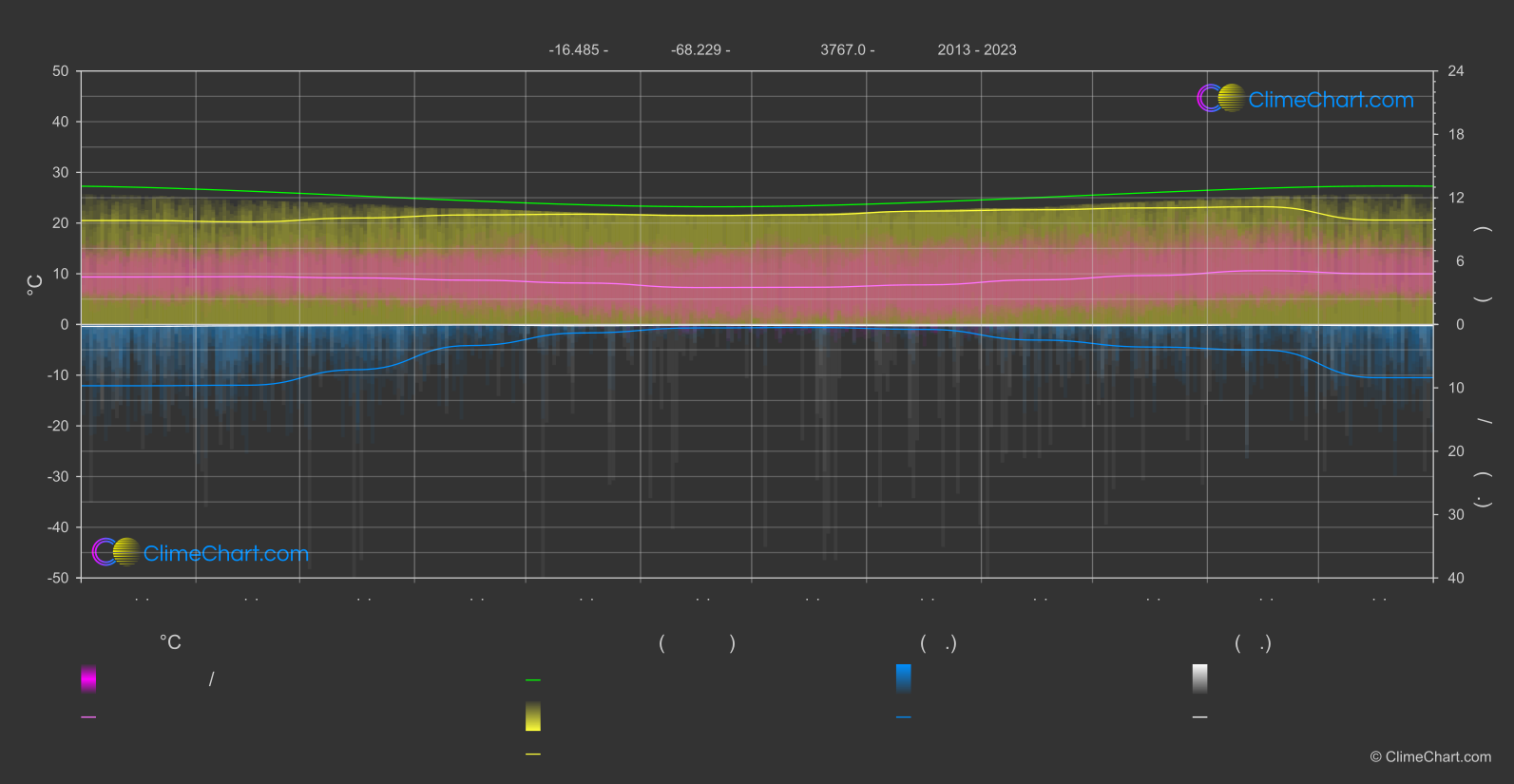Click the thin blue line legend marker
Image resolution: width=1514 pixels, height=784 pixels.
coord(904,717)
